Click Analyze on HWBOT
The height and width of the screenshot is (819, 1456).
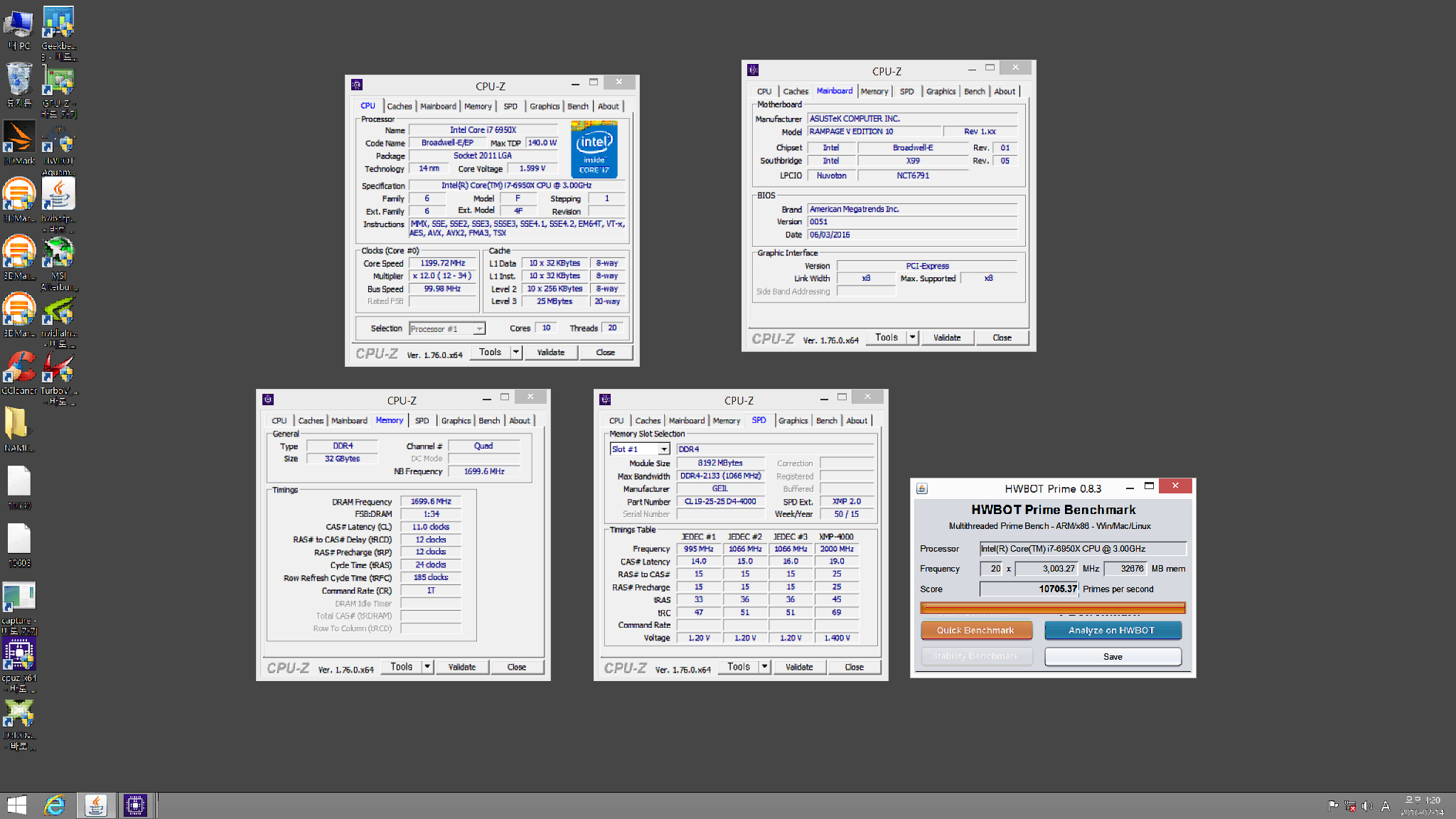(1112, 631)
